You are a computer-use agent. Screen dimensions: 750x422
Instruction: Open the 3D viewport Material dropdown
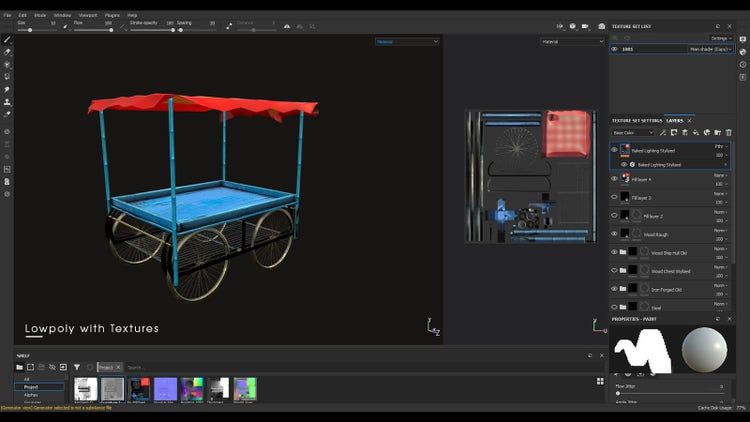[406, 42]
